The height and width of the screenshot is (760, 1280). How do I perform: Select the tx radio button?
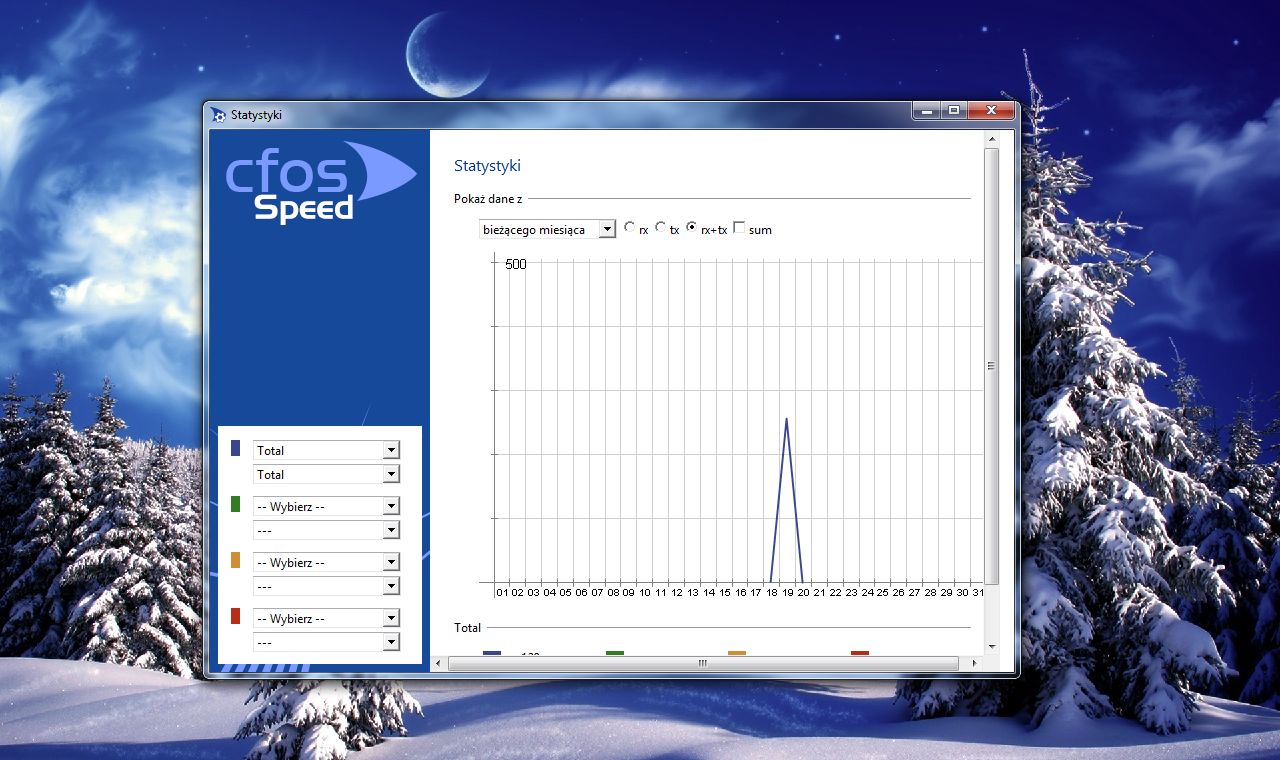tap(661, 228)
